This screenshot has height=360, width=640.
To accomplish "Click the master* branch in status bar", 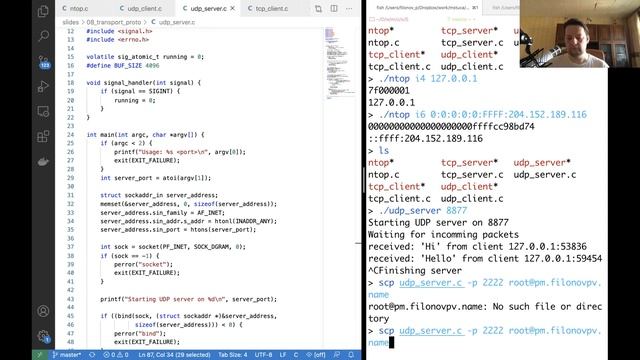I will 67,355.
